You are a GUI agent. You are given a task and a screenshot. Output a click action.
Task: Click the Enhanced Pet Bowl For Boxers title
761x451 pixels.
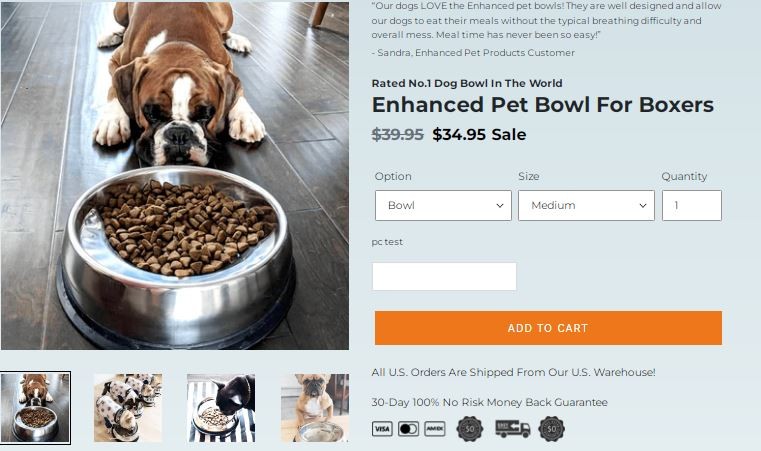(542, 105)
